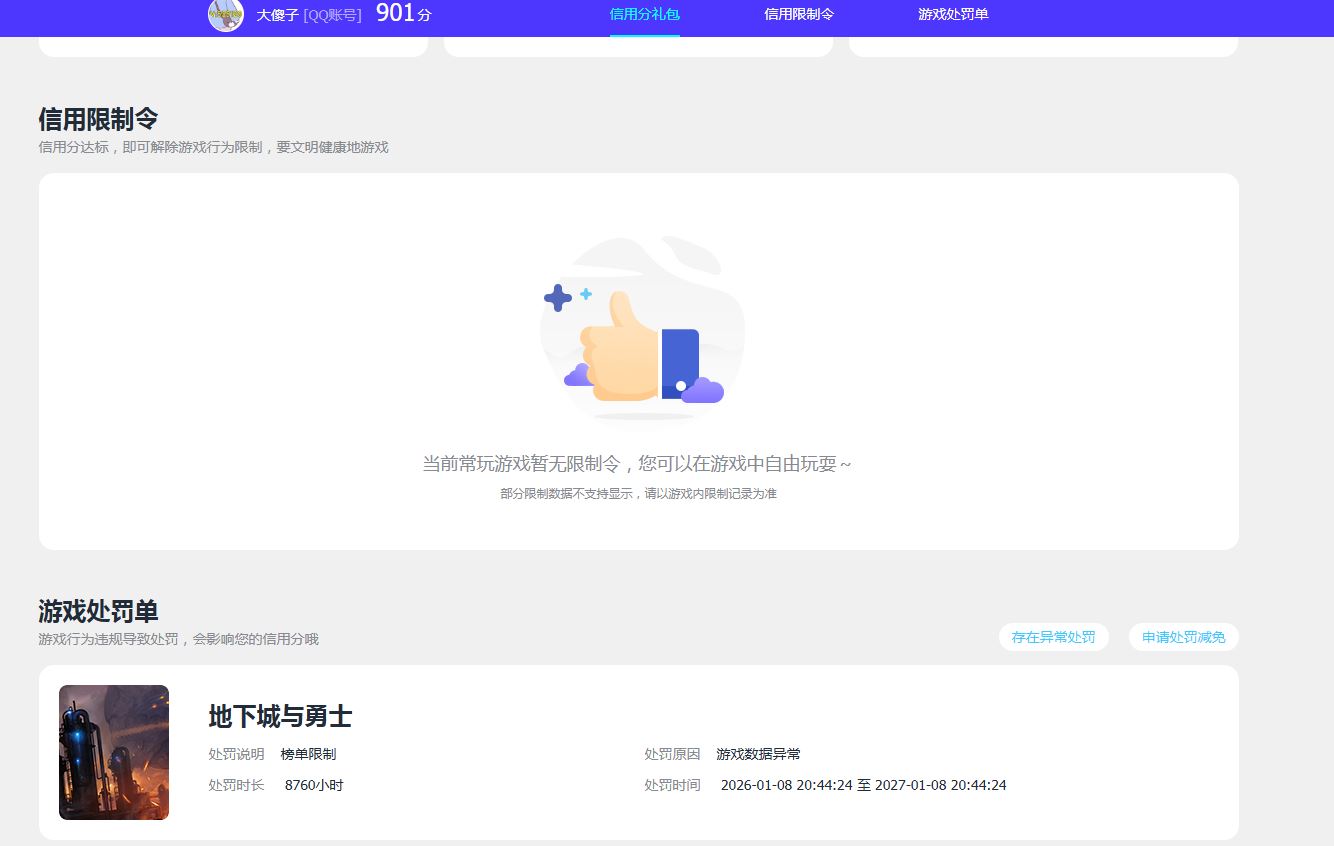The width and height of the screenshot is (1334, 846).
Task: Select the username 大傻子
Action: 277,15
